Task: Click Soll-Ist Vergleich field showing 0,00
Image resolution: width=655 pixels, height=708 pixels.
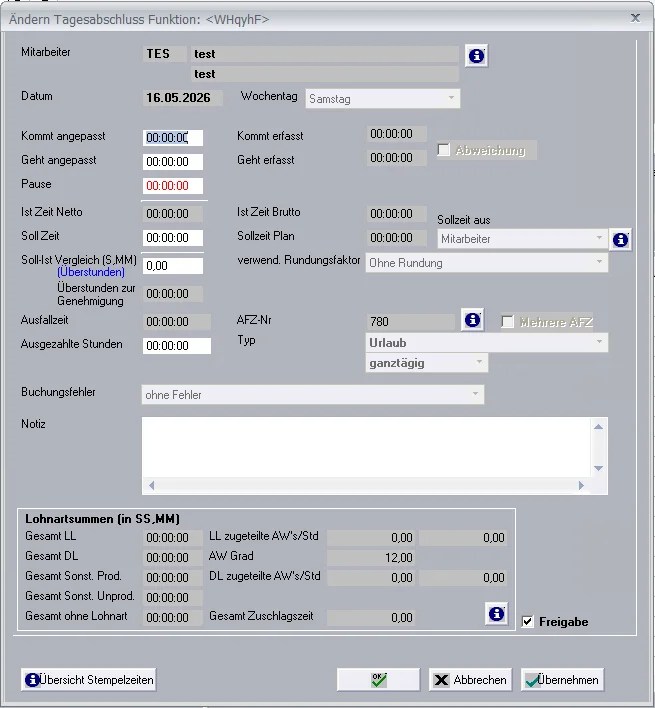Action: [173, 266]
